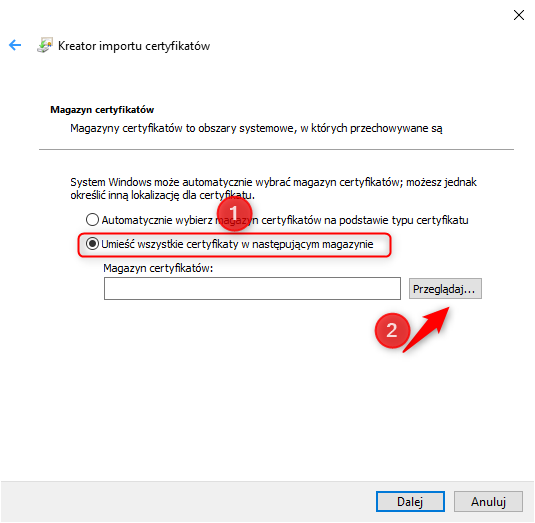Image resolution: width=535 pixels, height=523 pixels.
Task: Go back using the blue arrow
Action: coord(15,45)
